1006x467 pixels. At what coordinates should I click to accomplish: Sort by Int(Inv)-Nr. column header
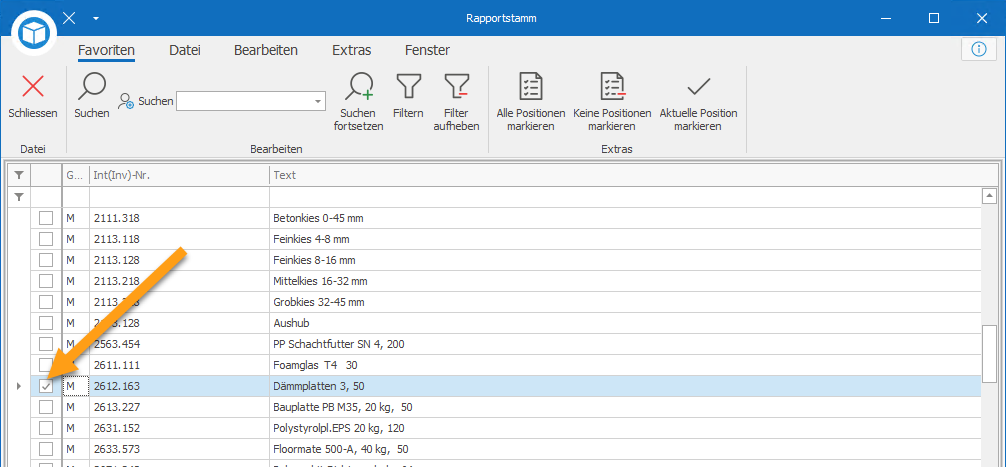[x=179, y=174]
